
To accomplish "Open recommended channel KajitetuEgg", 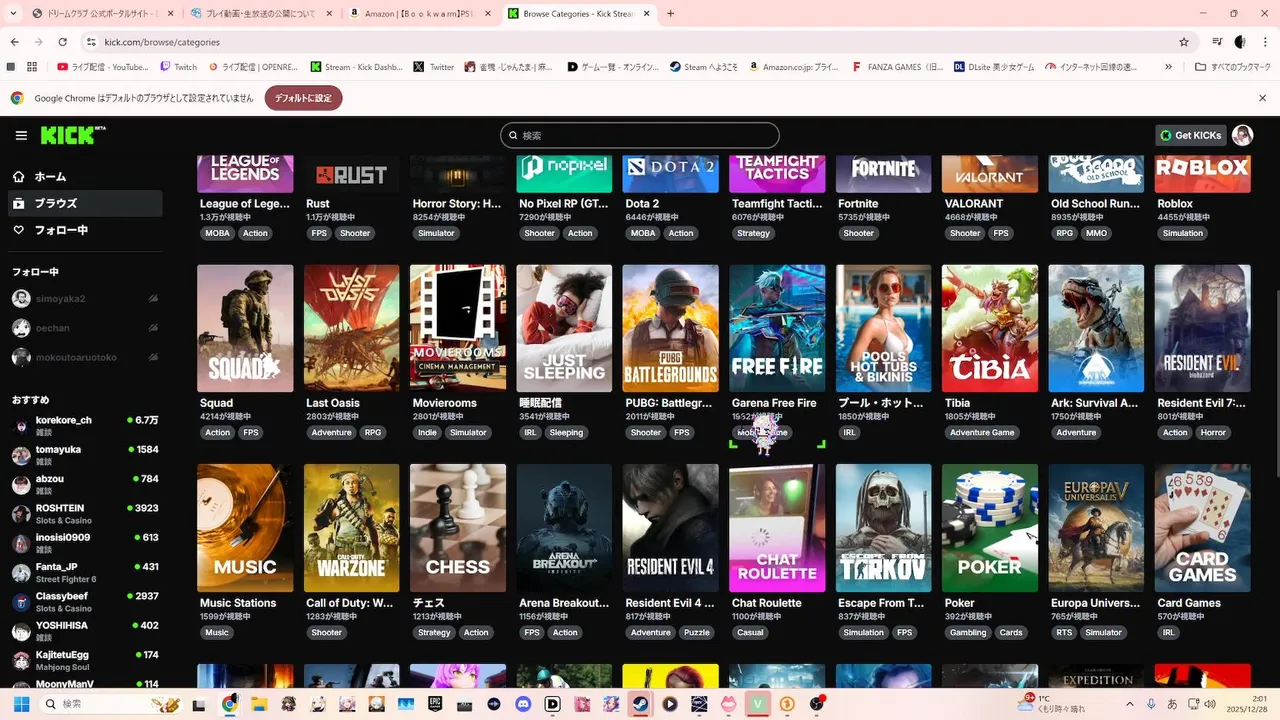I will coord(85,660).
